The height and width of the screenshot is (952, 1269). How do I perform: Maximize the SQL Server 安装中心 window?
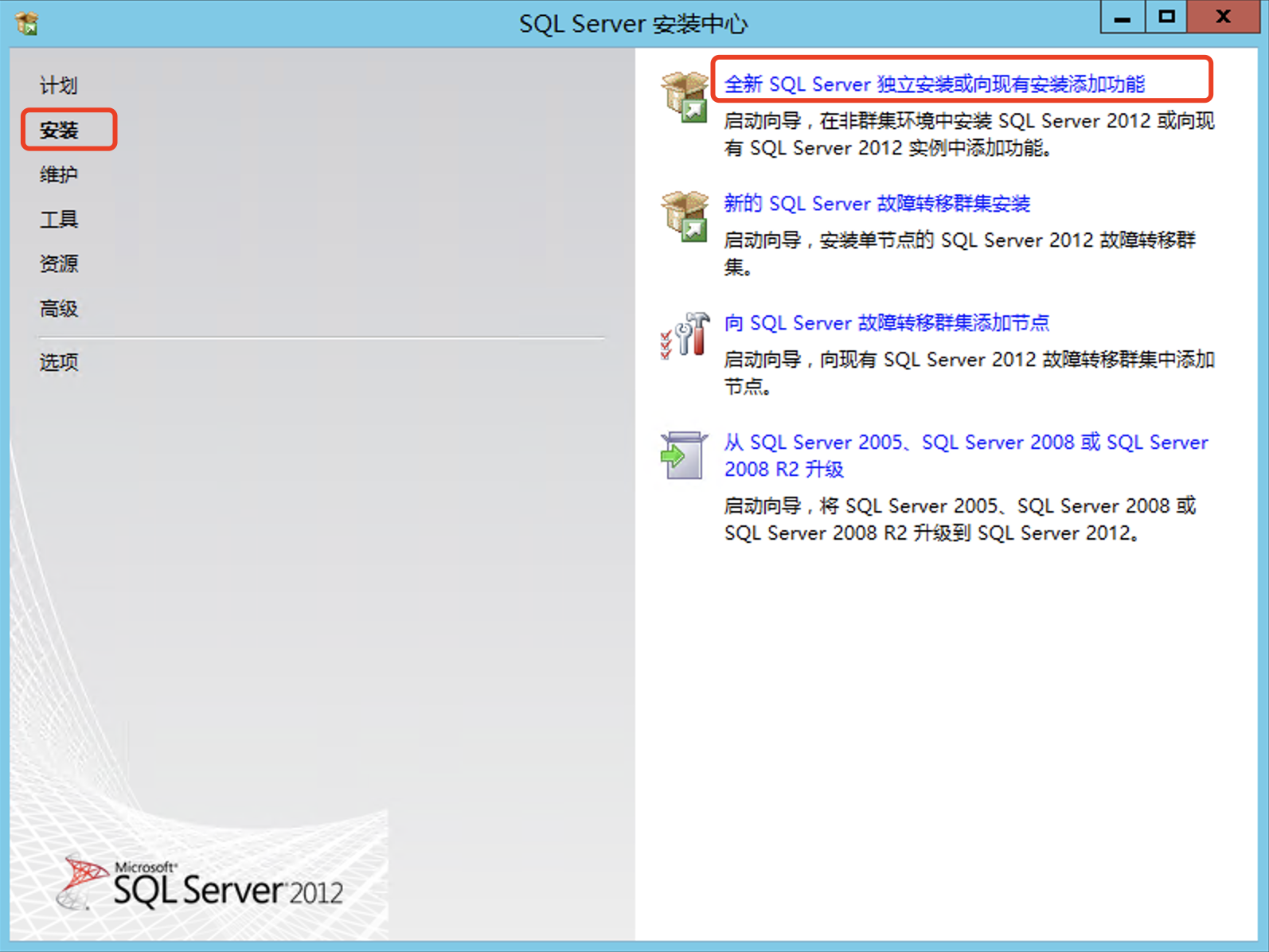click(x=1166, y=18)
